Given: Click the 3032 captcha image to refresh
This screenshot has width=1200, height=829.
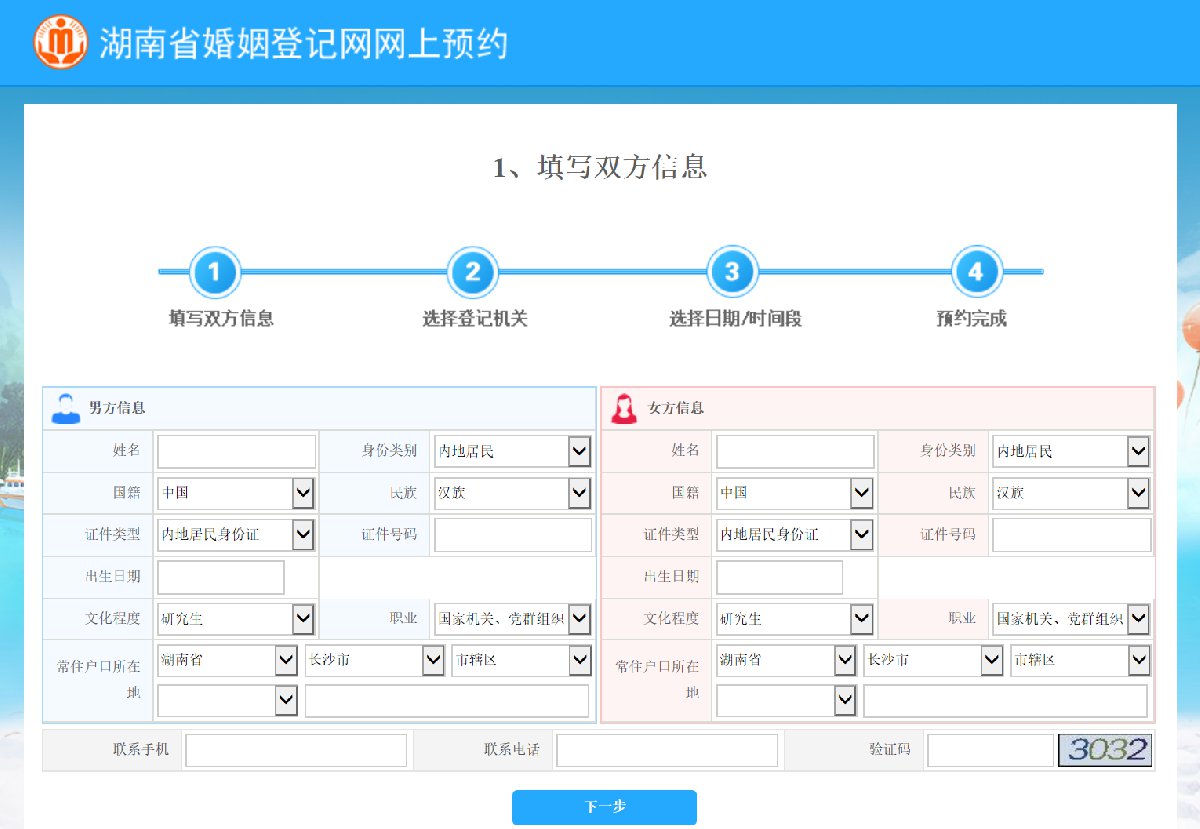Looking at the screenshot, I should pyautogui.click(x=1105, y=750).
